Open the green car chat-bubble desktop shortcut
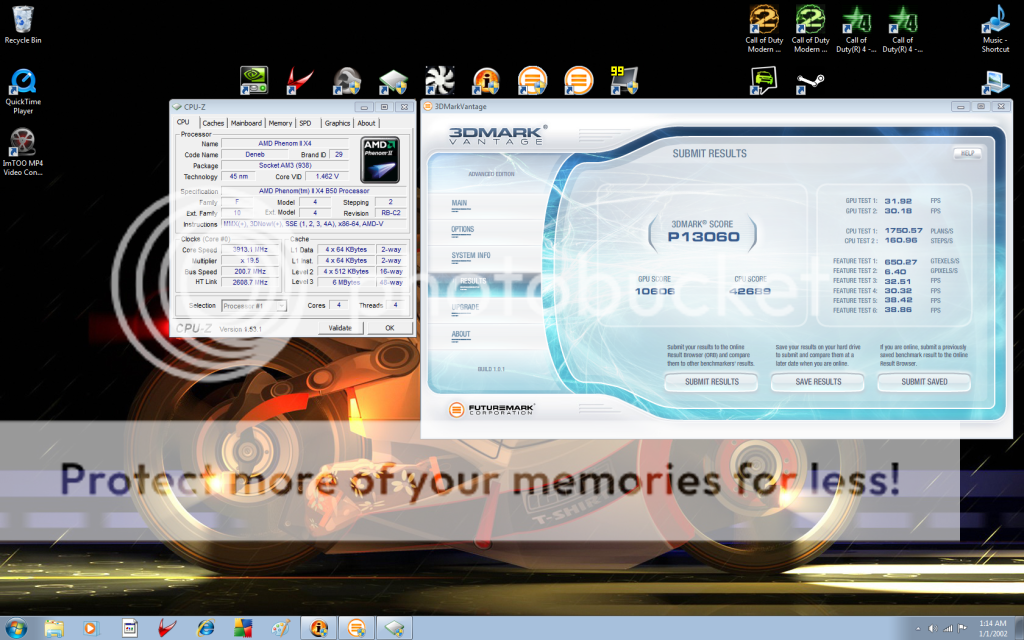 tap(763, 81)
